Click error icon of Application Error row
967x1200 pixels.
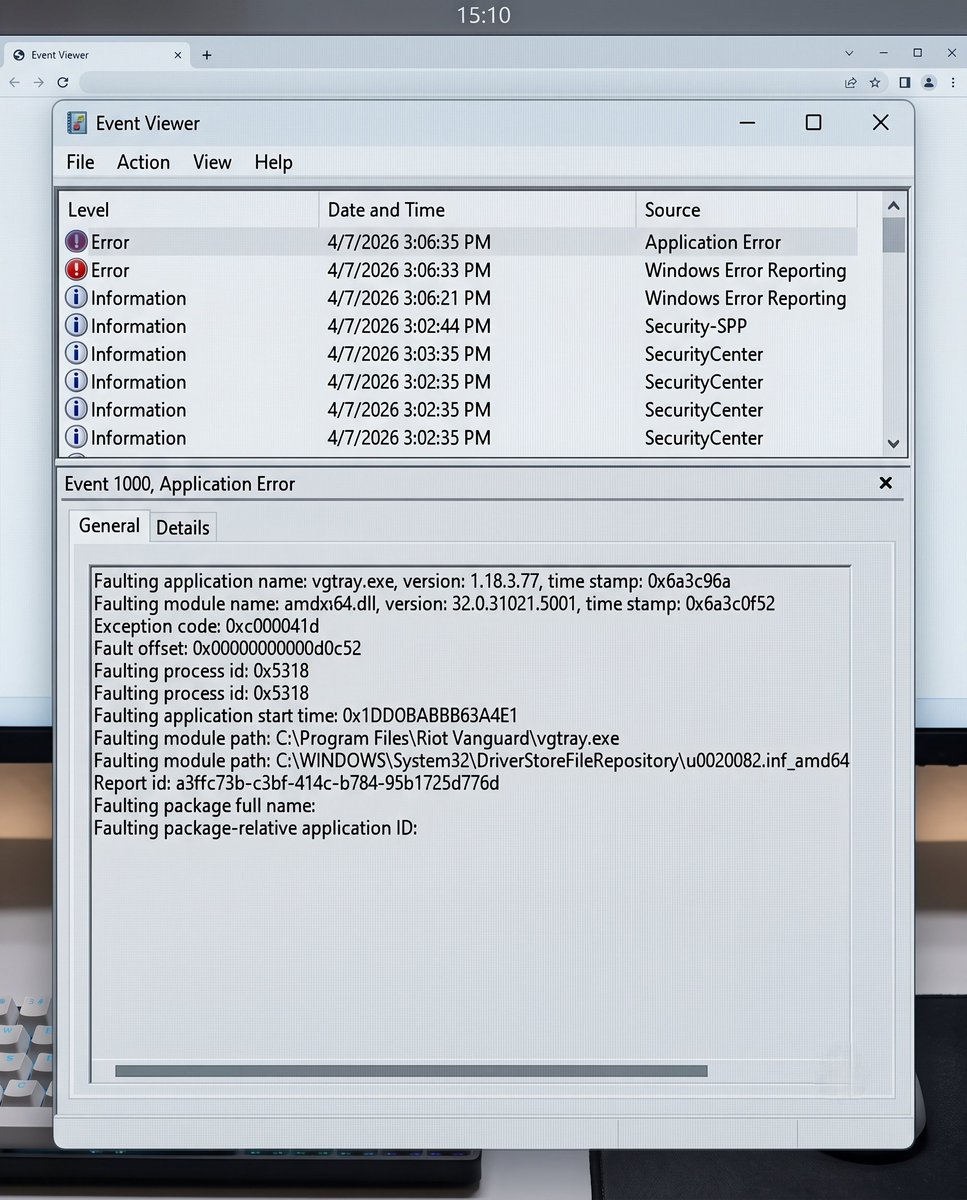pyautogui.click(x=77, y=242)
